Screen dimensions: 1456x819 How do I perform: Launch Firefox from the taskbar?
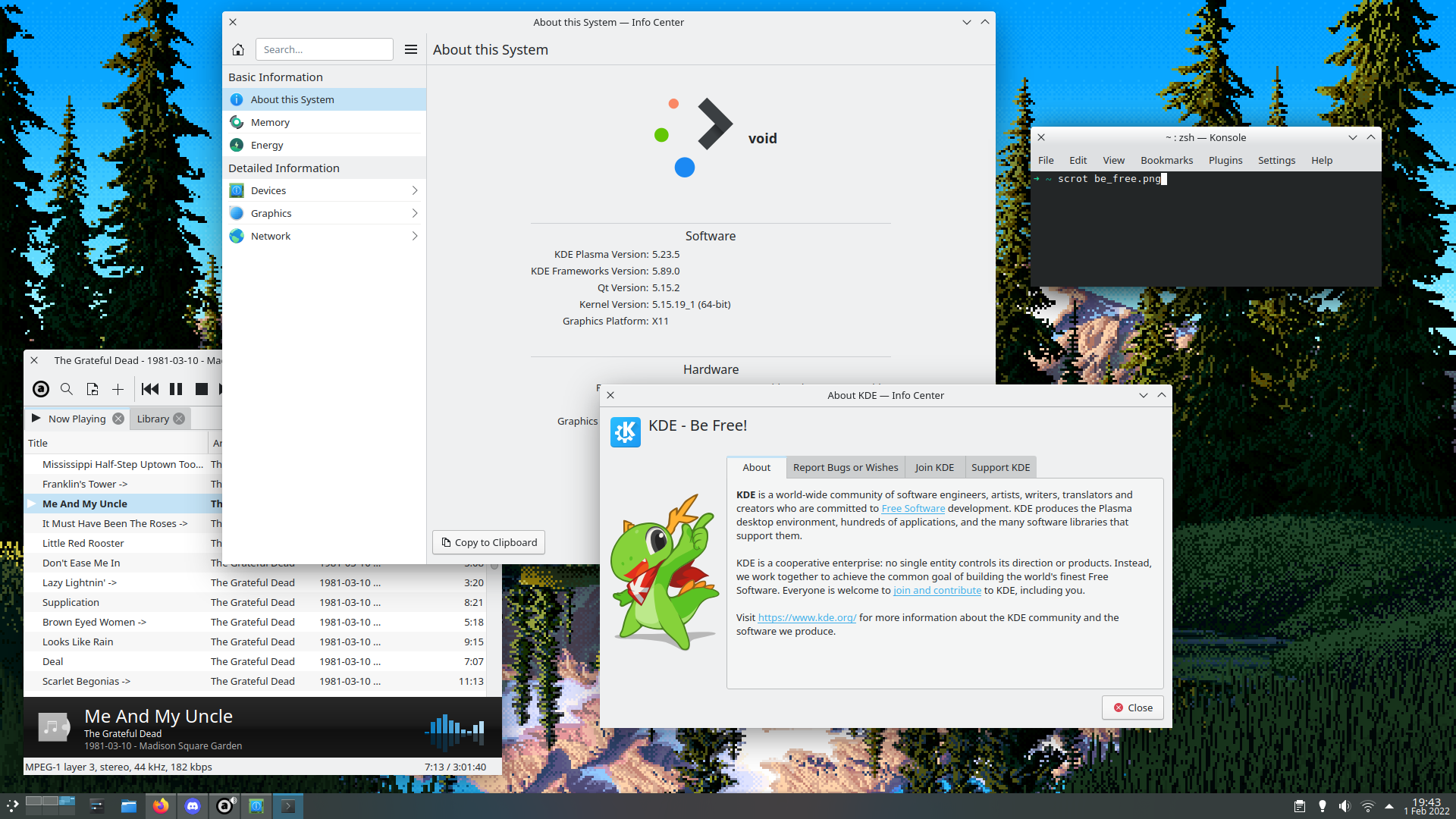(161, 806)
